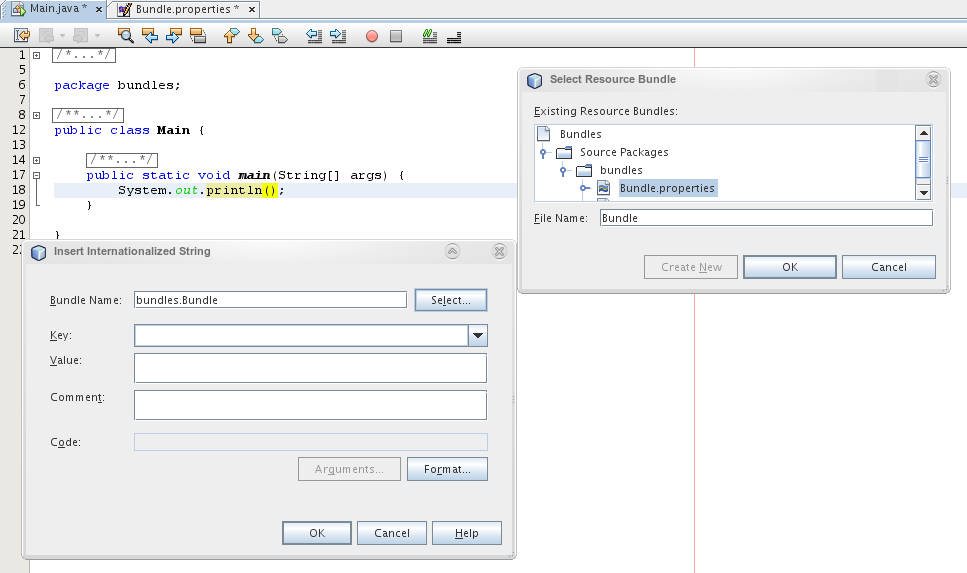This screenshot has height=573, width=967.
Task: Click scroll down arrow in bundles tree
Action: click(923, 192)
